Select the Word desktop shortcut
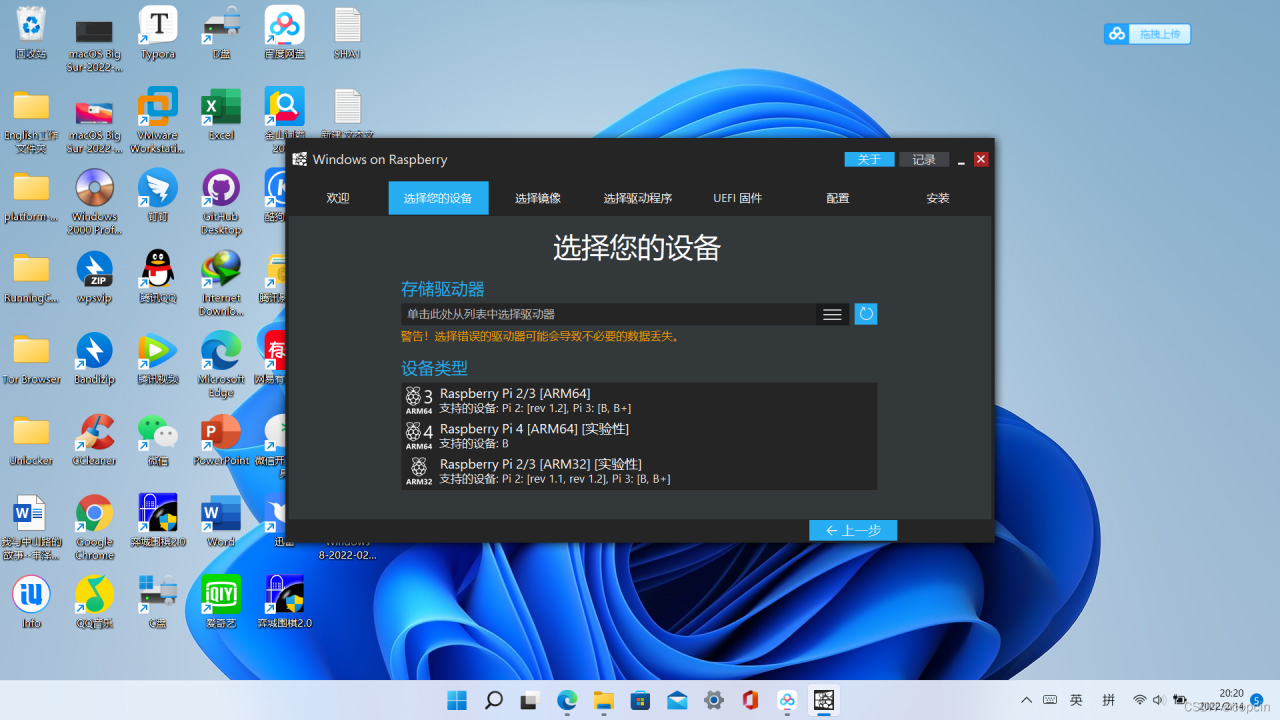Image resolution: width=1280 pixels, height=720 pixels. click(x=221, y=521)
